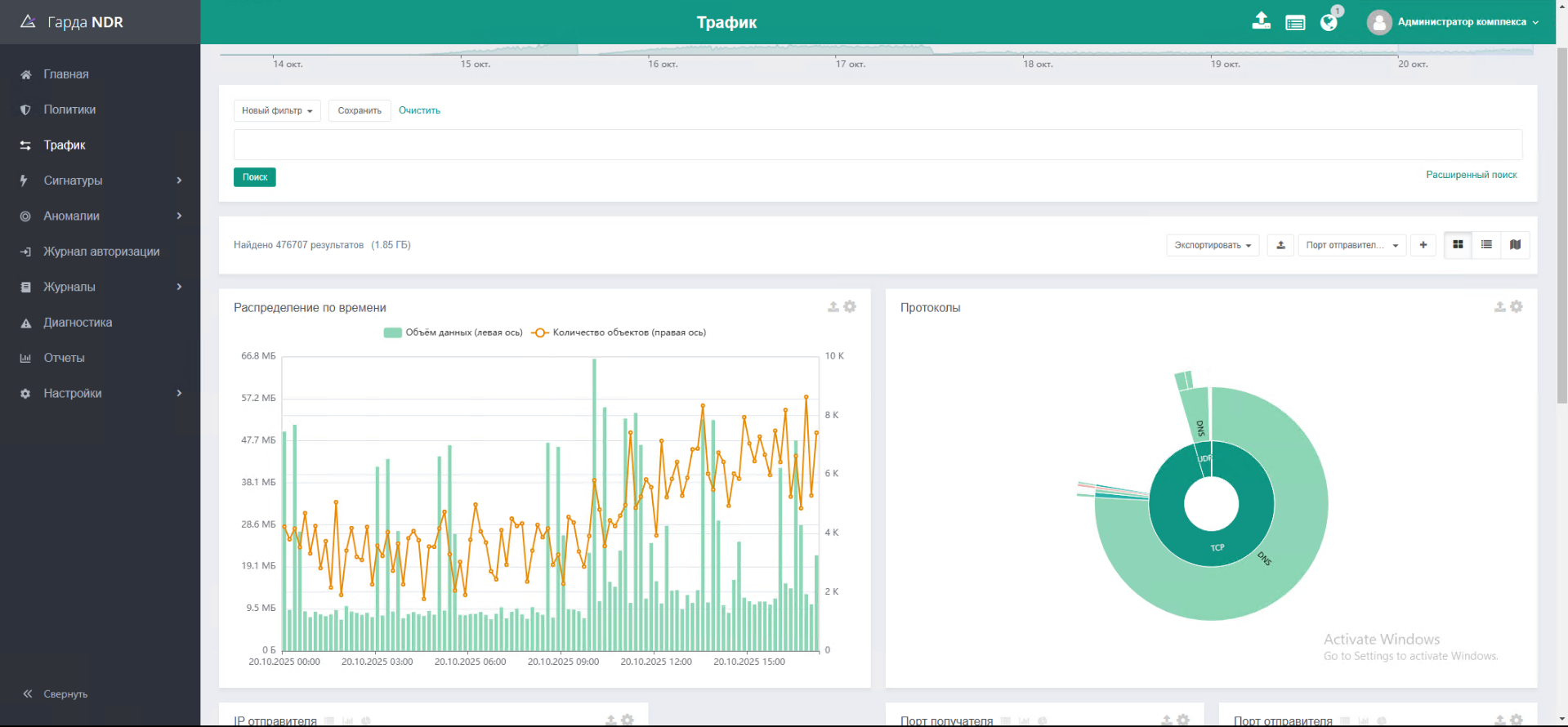
Task: Click upload icon next to Экспортировать
Action: pyautogui.click(x=1280, y=245)
